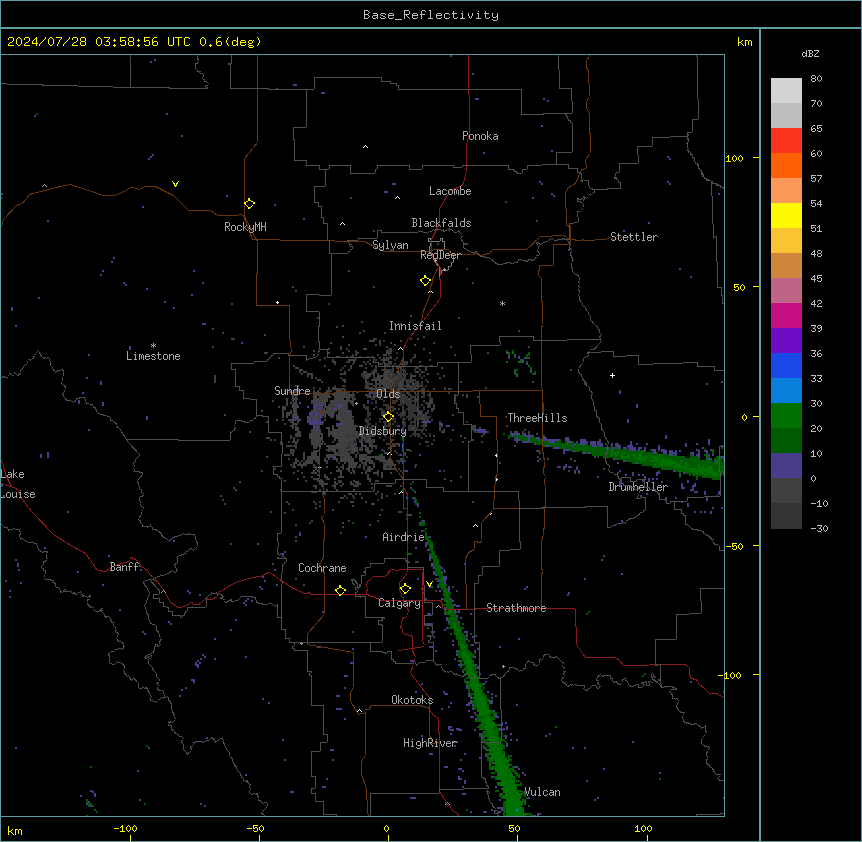This screenshot has width=862, height=842.
Task: Click the yellow diamond marker near Olds
Action: coord(388,417)
